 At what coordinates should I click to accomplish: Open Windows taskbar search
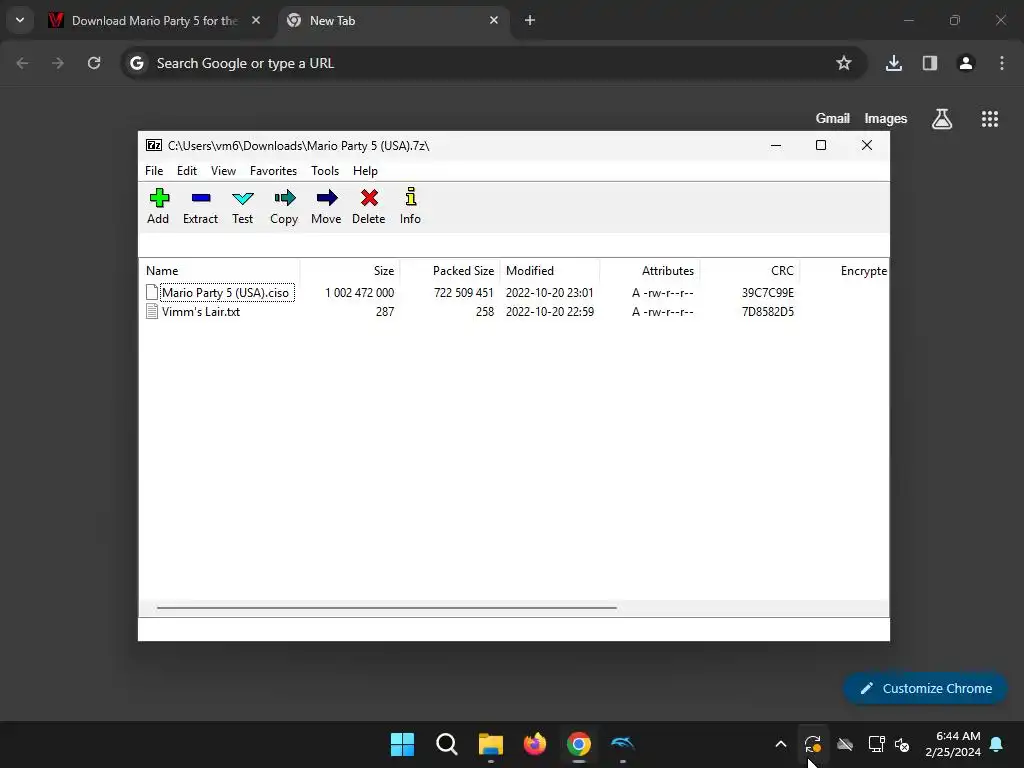pos(447,744)
